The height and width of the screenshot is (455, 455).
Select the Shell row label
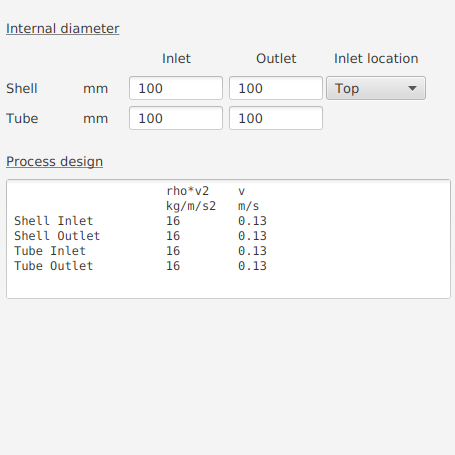22,89
